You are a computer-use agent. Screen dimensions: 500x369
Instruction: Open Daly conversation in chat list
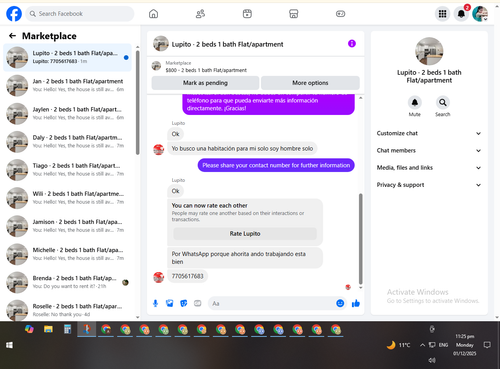(x=67, y=142)
